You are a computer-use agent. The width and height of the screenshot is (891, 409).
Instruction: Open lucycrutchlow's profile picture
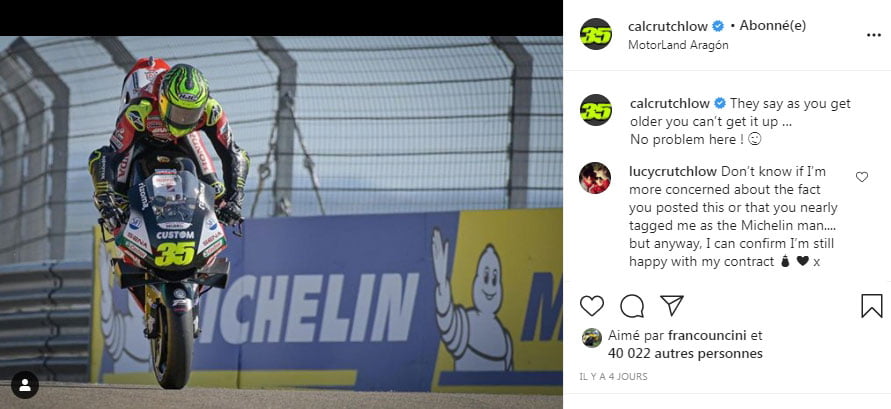tap(595, 178)
